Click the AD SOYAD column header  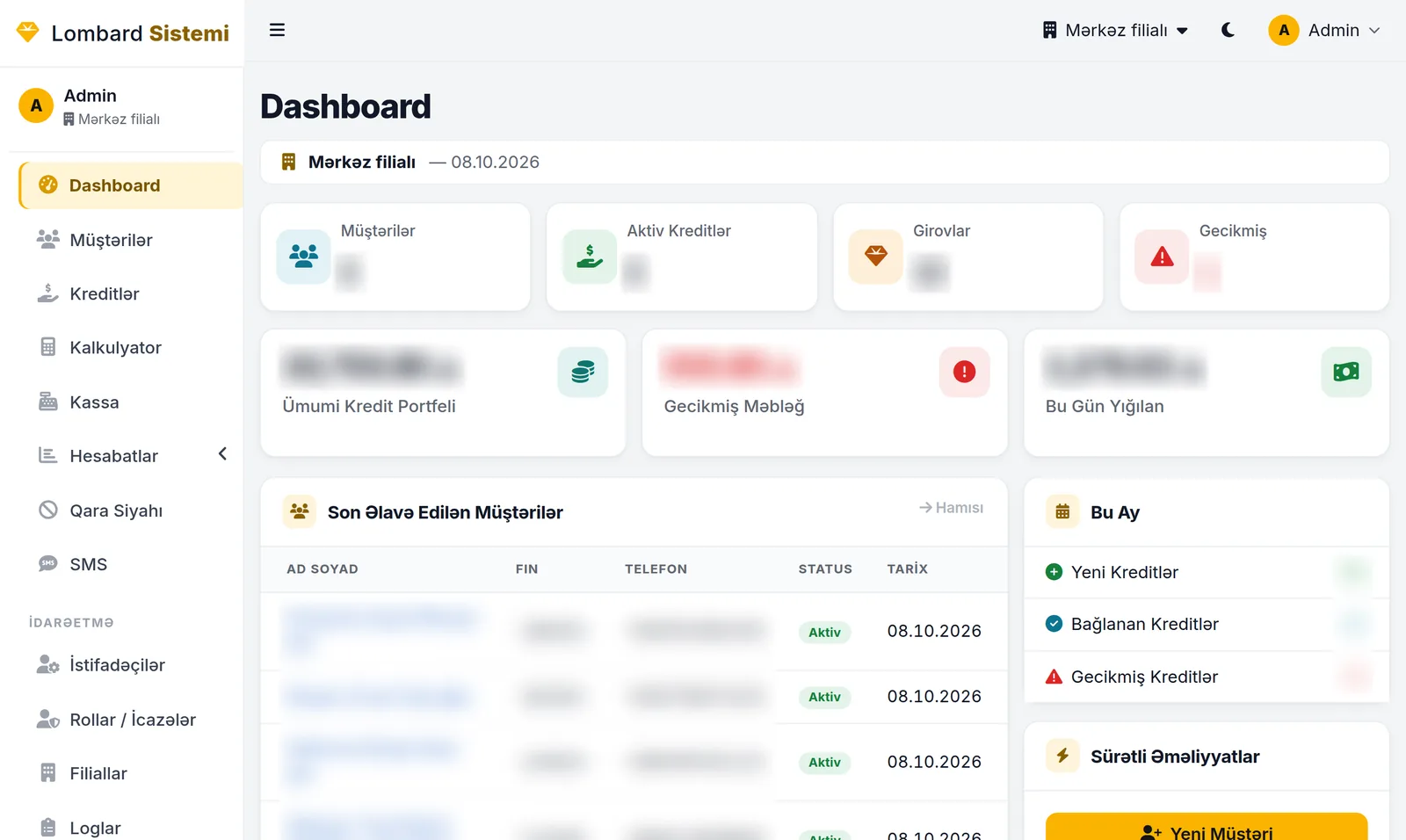323,569
